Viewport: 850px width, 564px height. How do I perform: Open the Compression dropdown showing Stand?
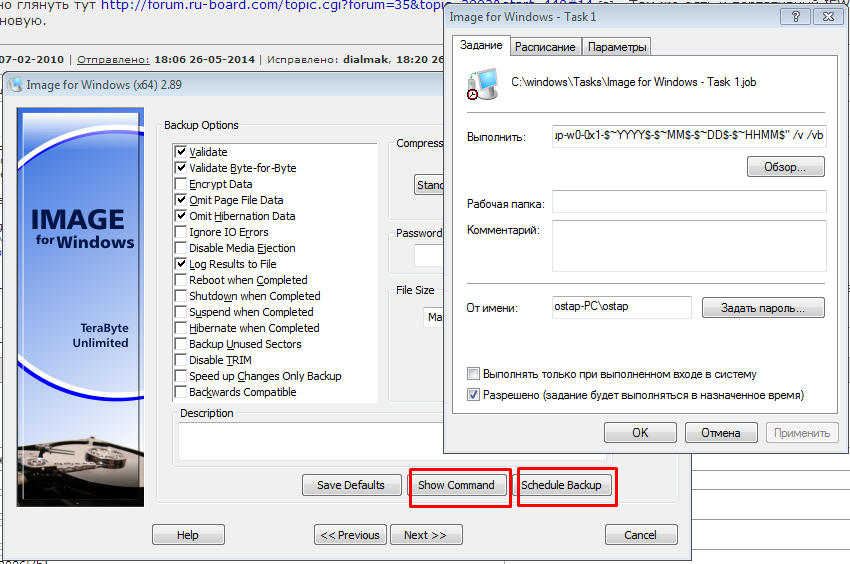(x=429, y=185)
